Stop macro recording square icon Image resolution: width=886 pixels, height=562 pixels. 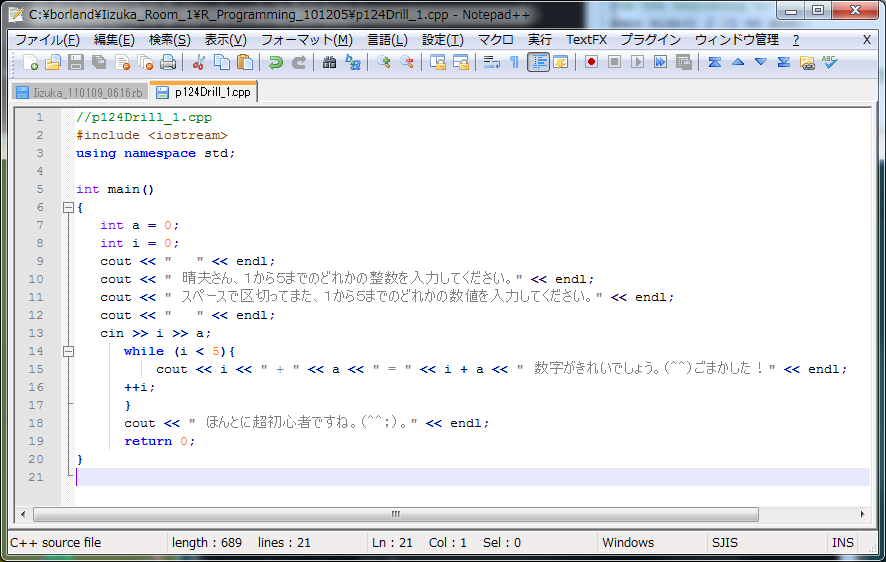614,62
